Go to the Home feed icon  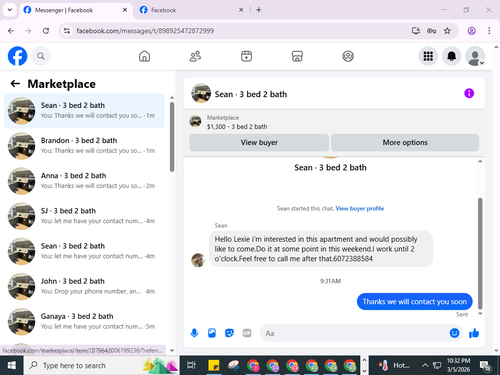pyautogui.click(x=144, y=56)
